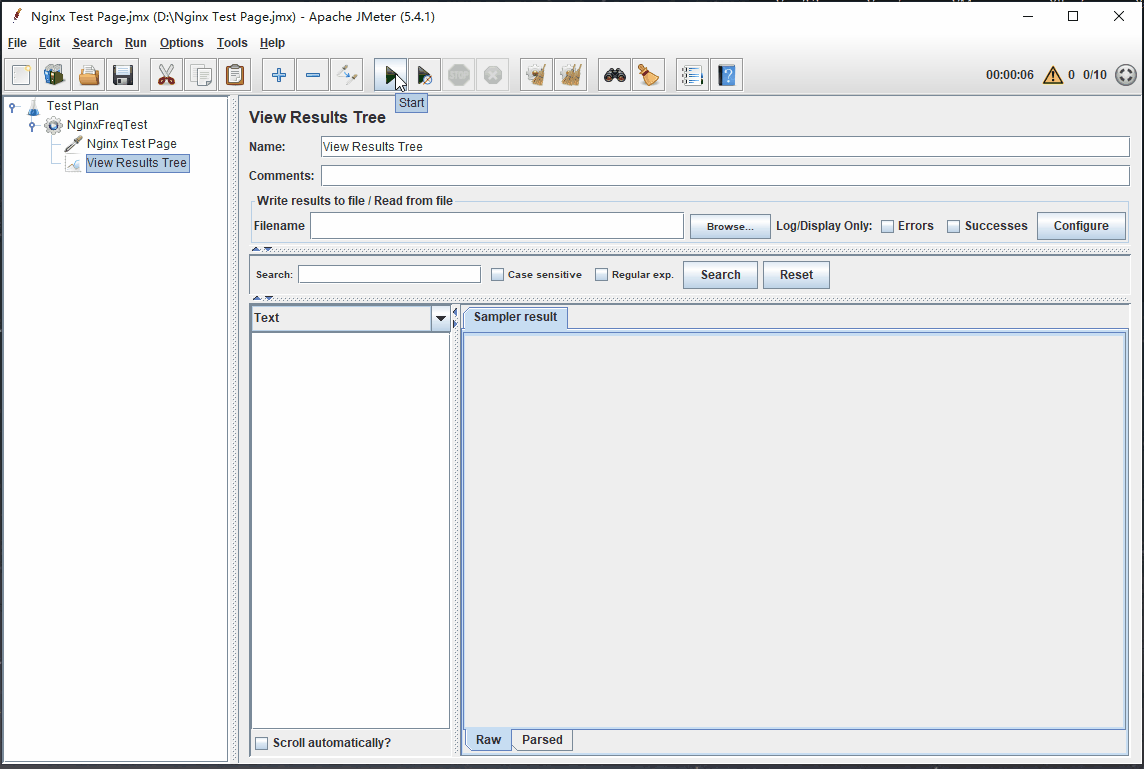1144x769 pixels.
Task: Click the Save test plan floppy icon
Action: (x=123, y=75)
